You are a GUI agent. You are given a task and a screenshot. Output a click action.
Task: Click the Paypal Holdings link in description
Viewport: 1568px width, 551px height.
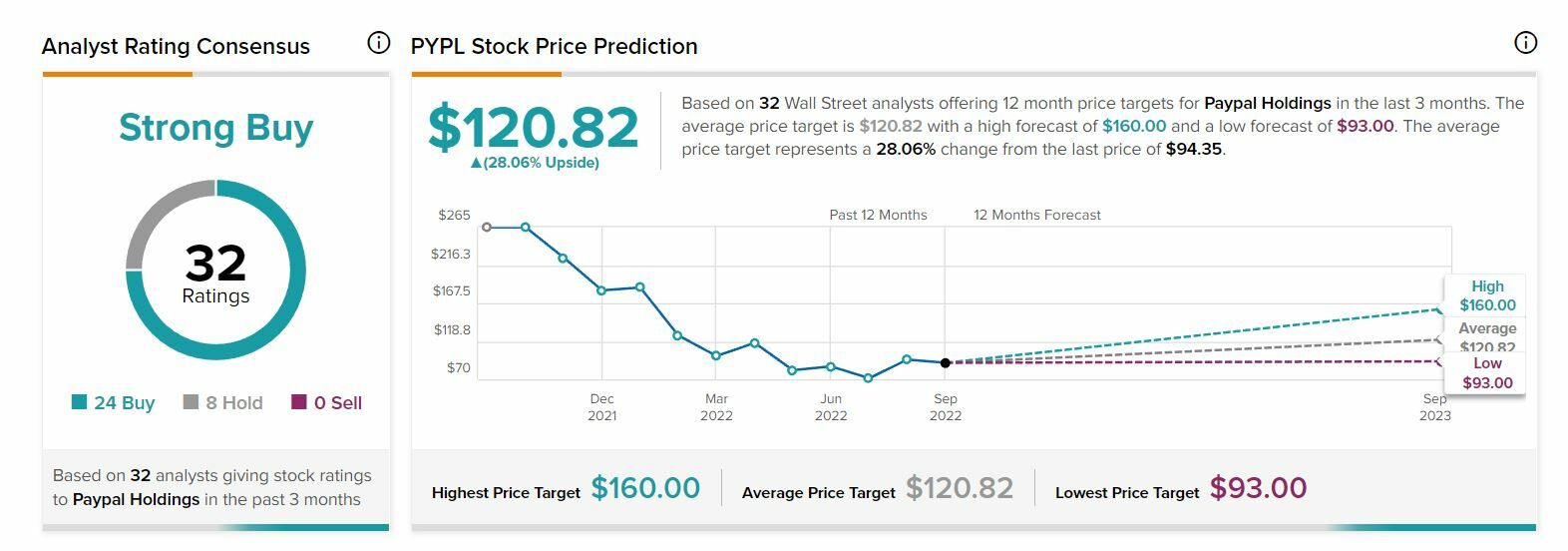[1267, 103]
